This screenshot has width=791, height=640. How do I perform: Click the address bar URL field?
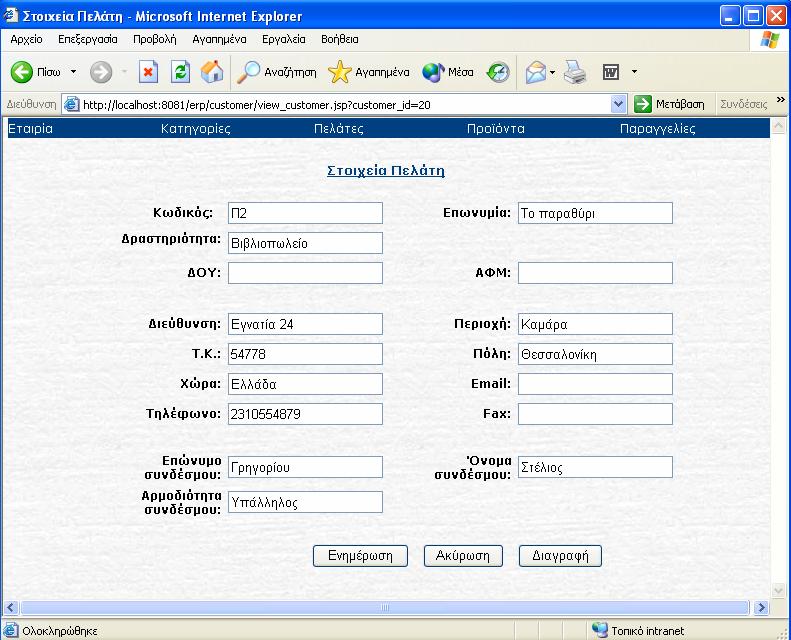346,104
